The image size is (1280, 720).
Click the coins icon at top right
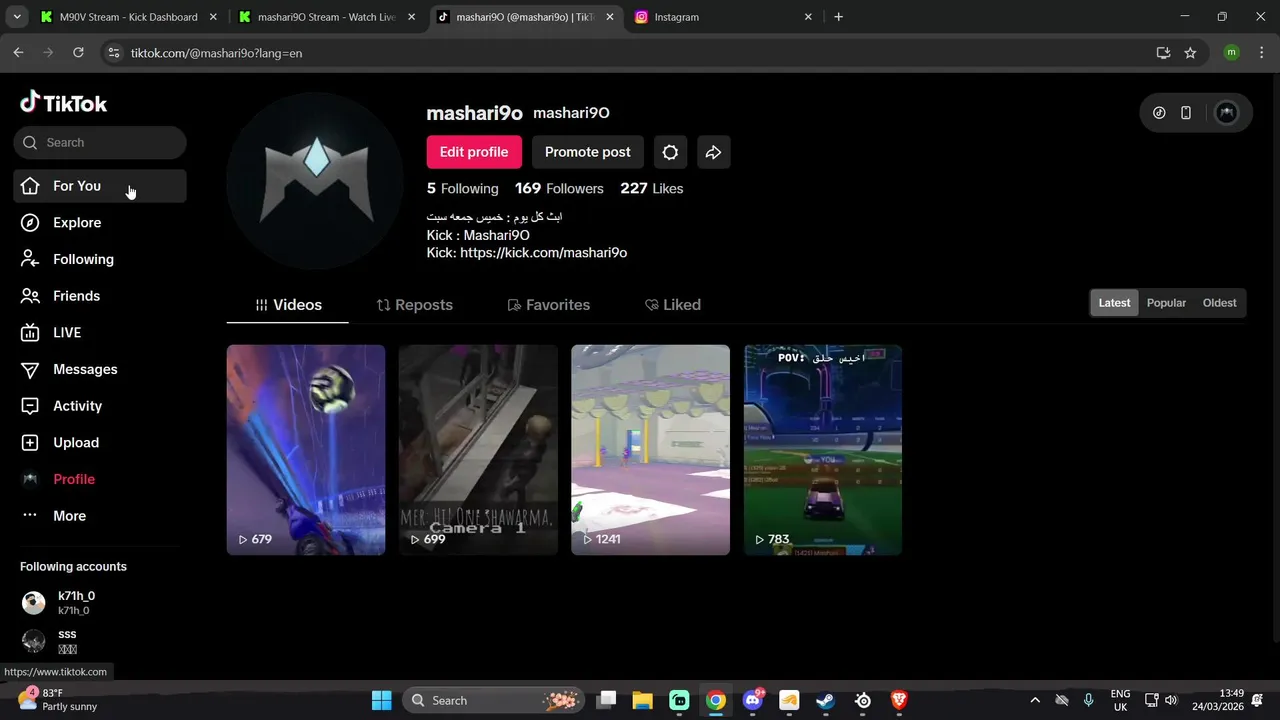(x=1159, y=113)
